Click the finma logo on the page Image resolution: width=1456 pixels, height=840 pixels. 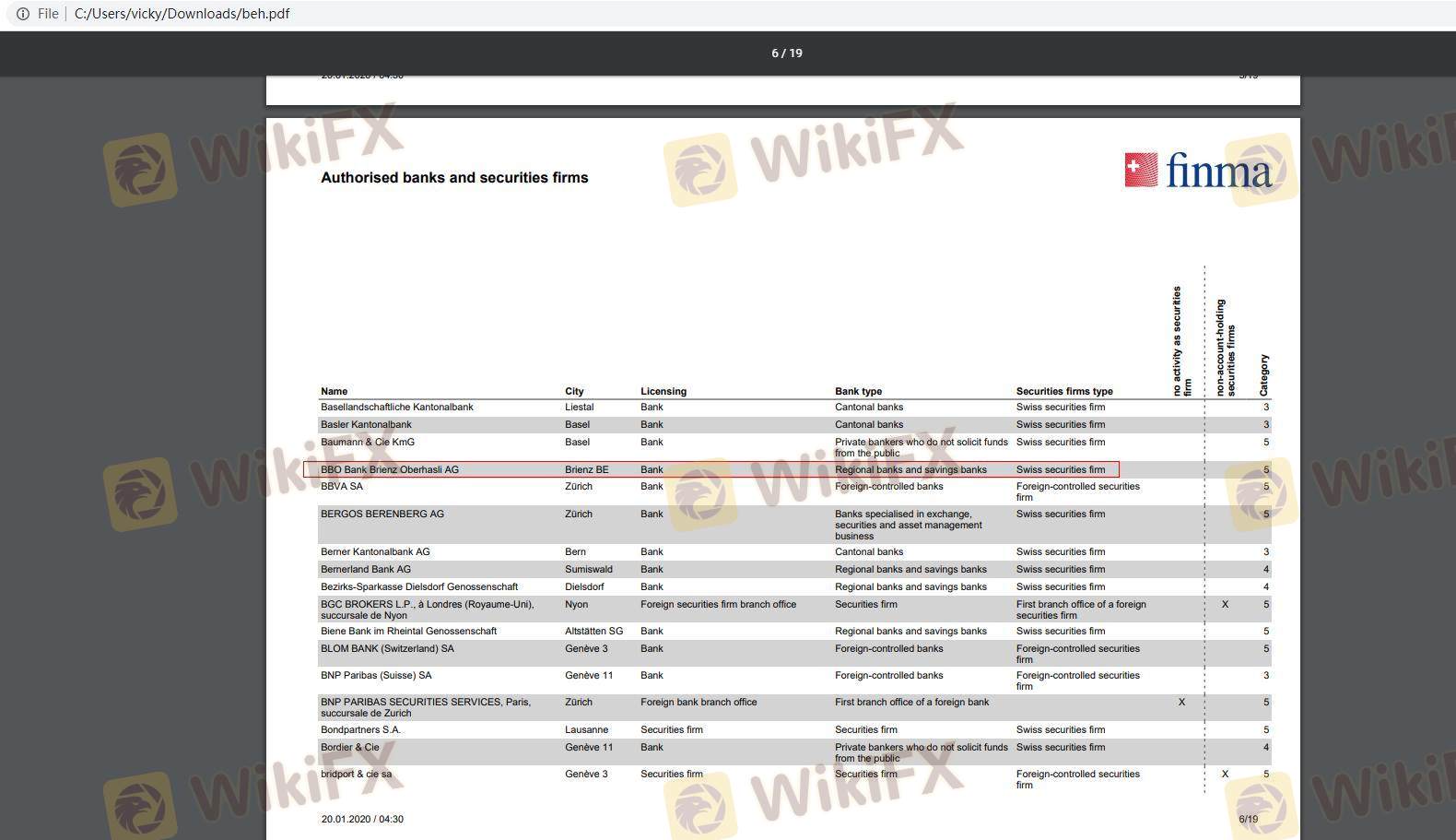(x=1198, y=171)
